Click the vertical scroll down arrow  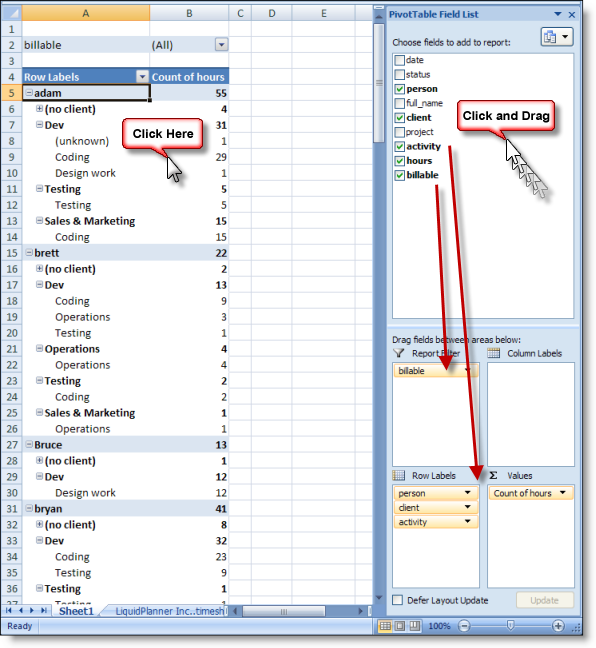379,598
